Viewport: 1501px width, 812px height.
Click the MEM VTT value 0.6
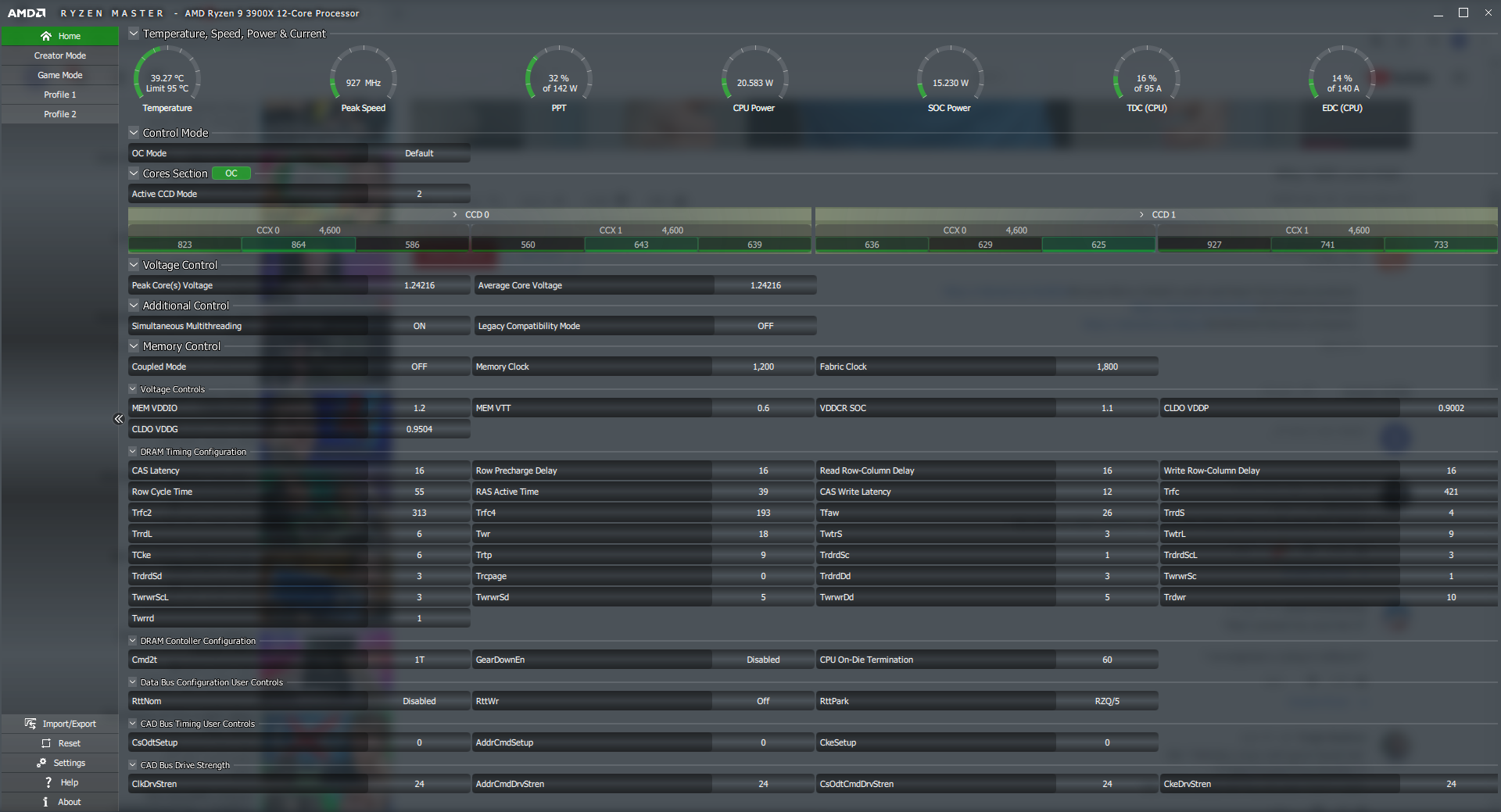[x=763, y=408]
